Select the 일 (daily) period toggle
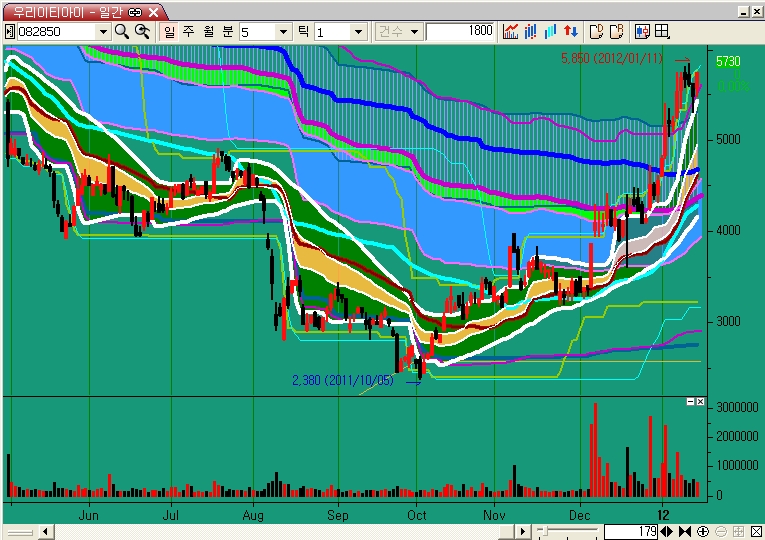 pyautogui.click(x=169, y=31)
